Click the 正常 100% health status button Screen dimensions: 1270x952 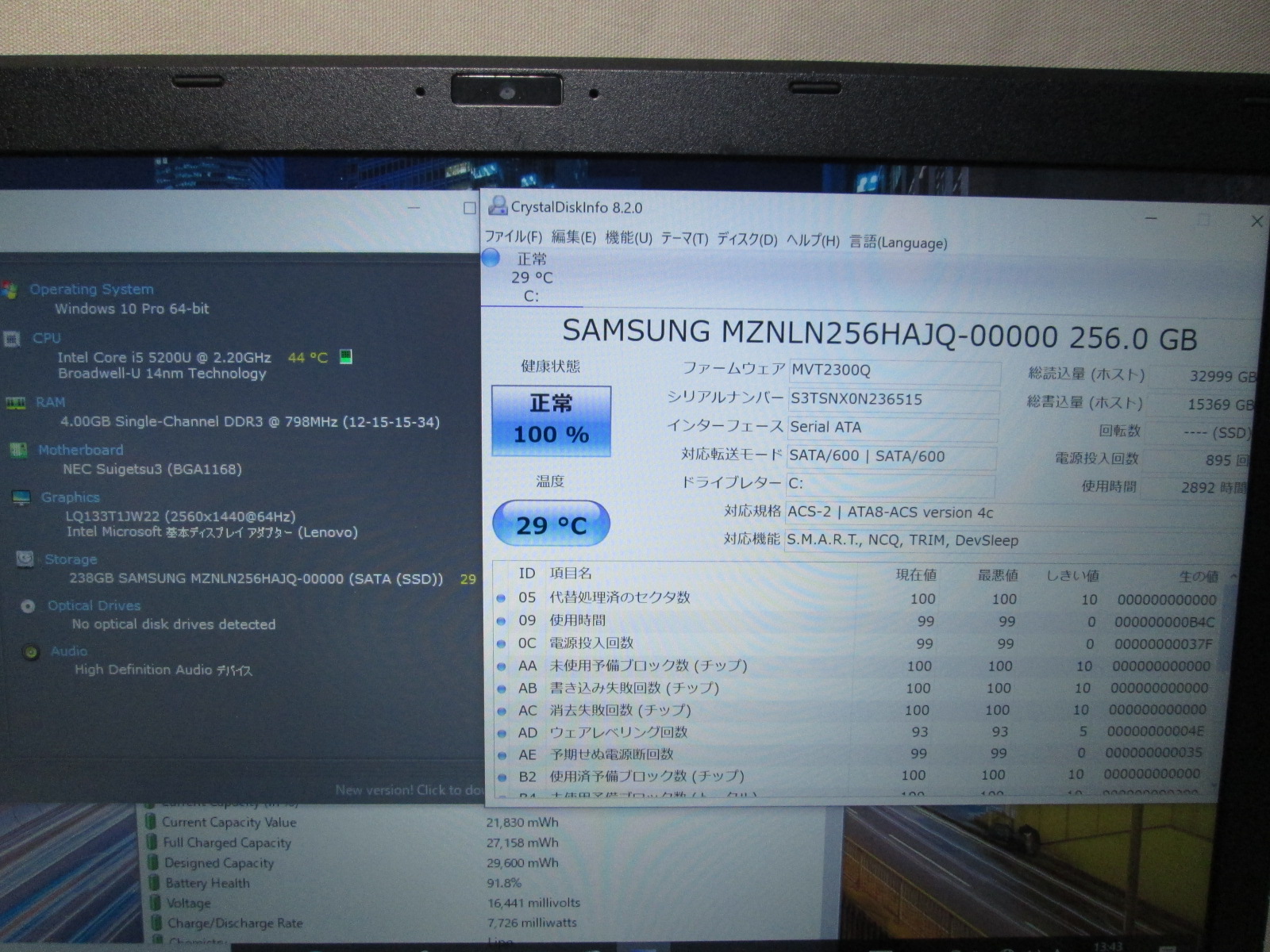click(x=551, y=420)
